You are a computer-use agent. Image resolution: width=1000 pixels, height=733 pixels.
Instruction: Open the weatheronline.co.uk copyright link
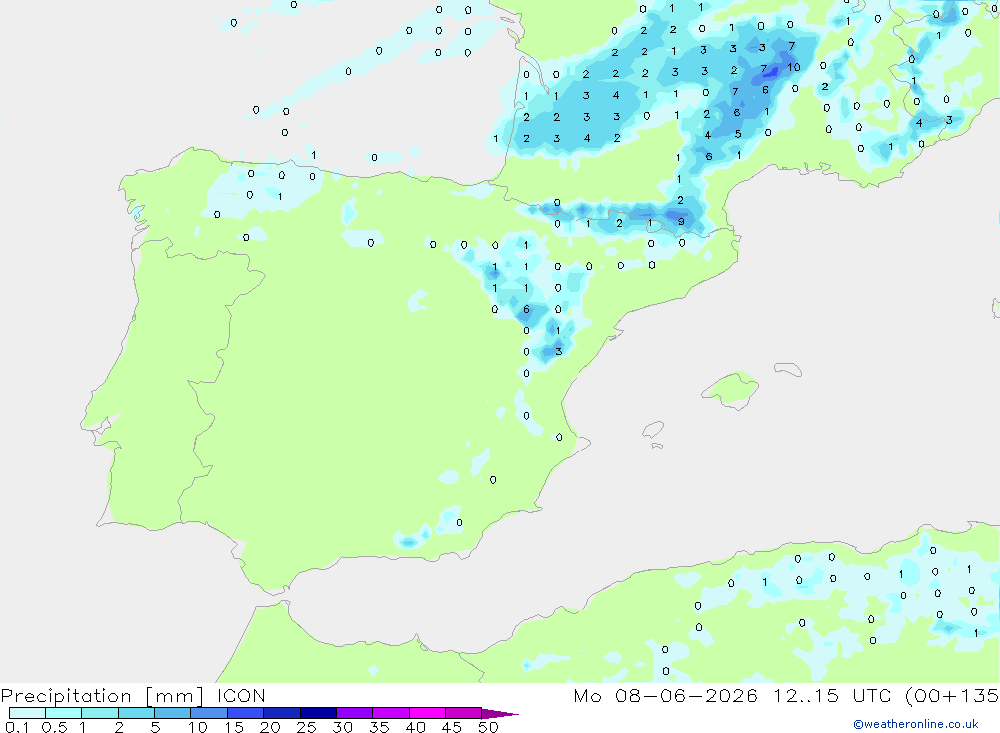coord(915,724)
